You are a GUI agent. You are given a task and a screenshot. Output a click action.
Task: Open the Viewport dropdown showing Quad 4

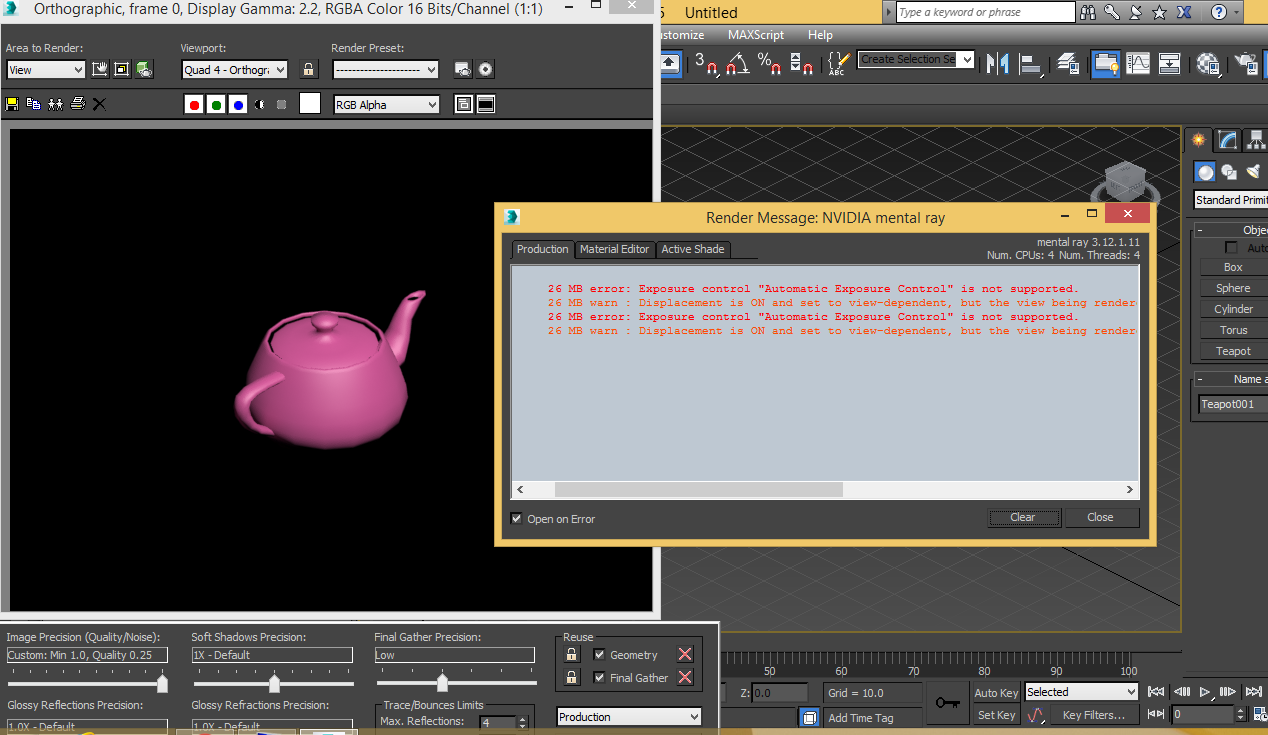pyautogui.click(x=234, y=69)
